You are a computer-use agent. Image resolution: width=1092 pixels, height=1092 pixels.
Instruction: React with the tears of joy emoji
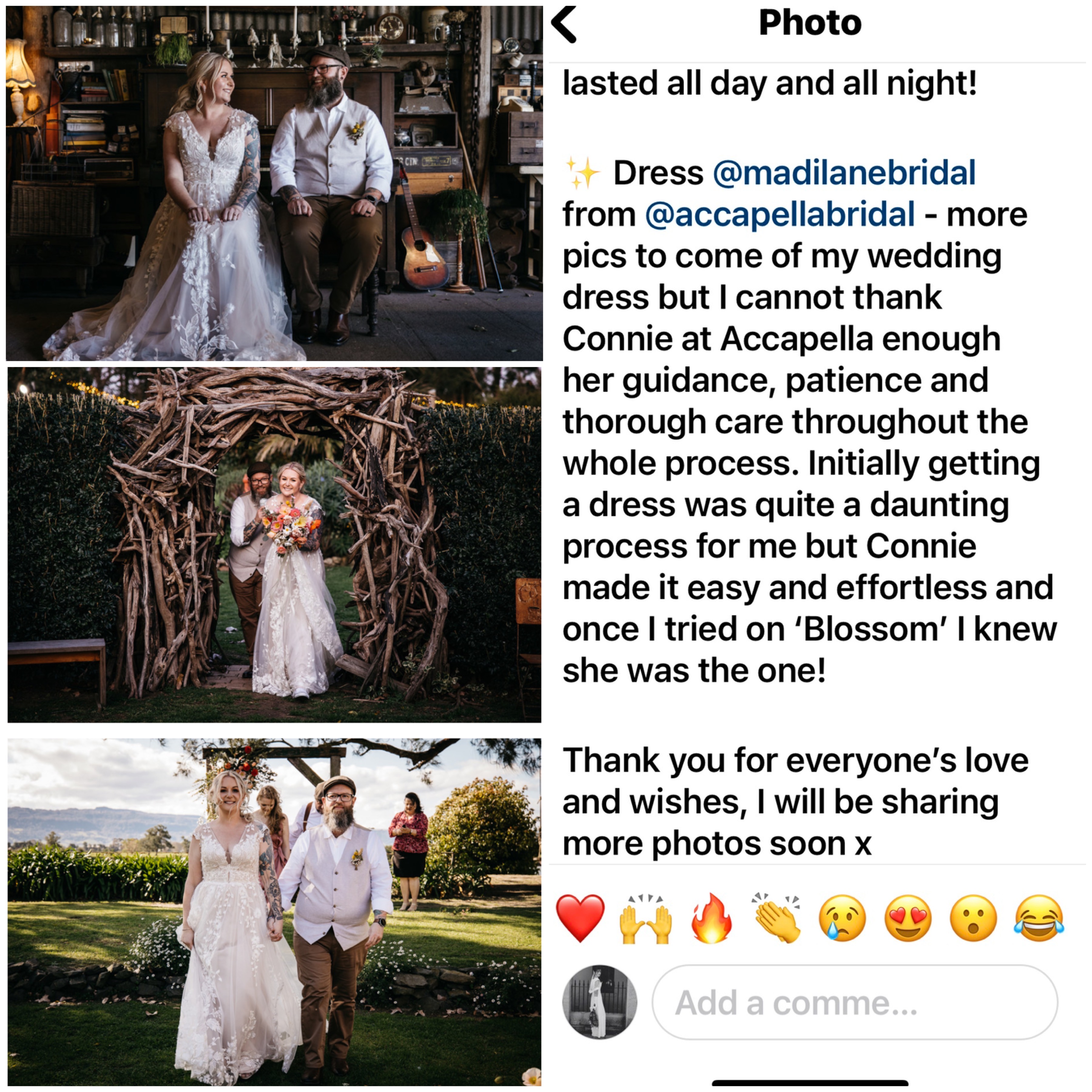tap(1040, 918)
